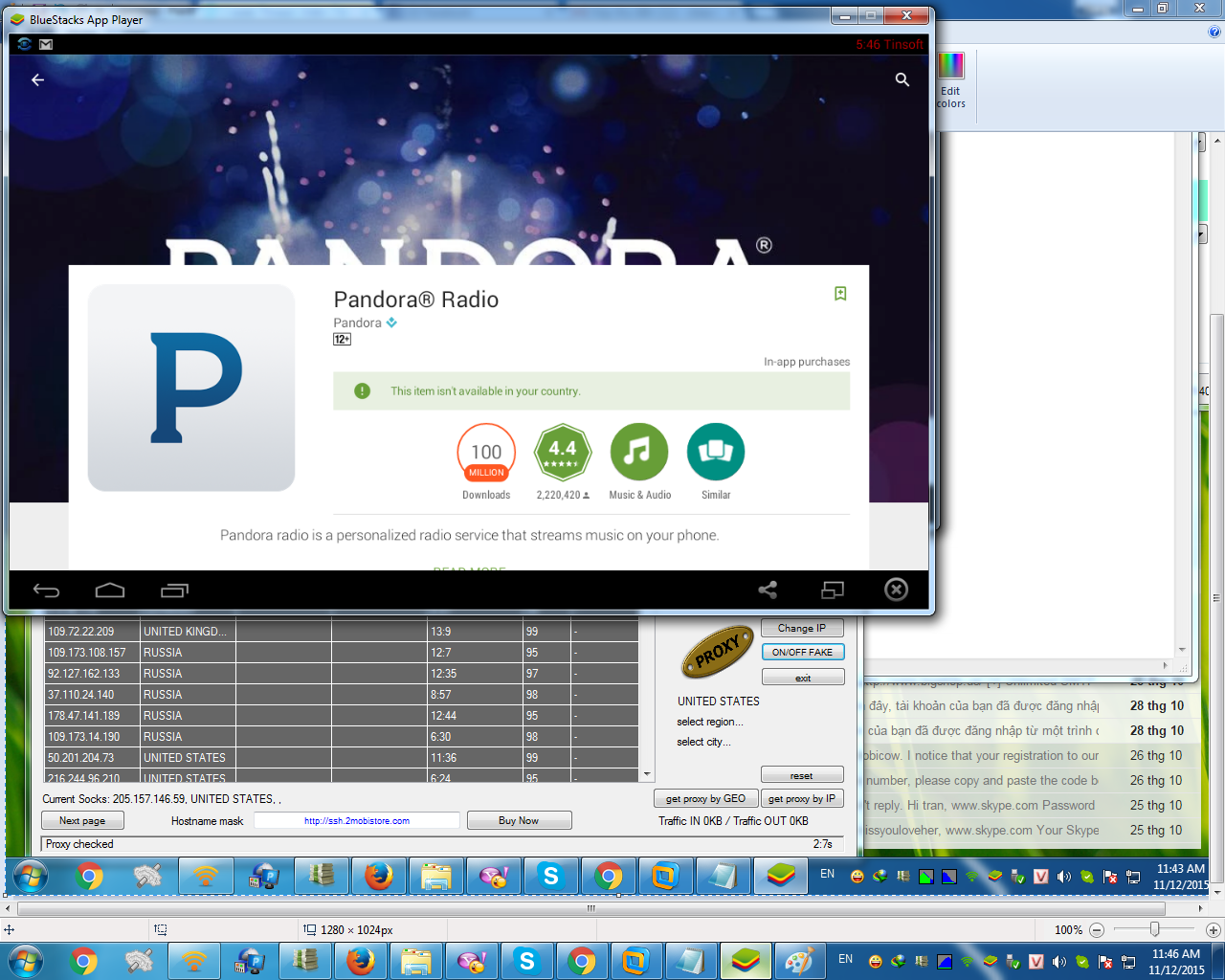The height and width of the screenshot is (980, 1225).
Task: Click the Paint zoom in plus button
Action: [1213, 929]
